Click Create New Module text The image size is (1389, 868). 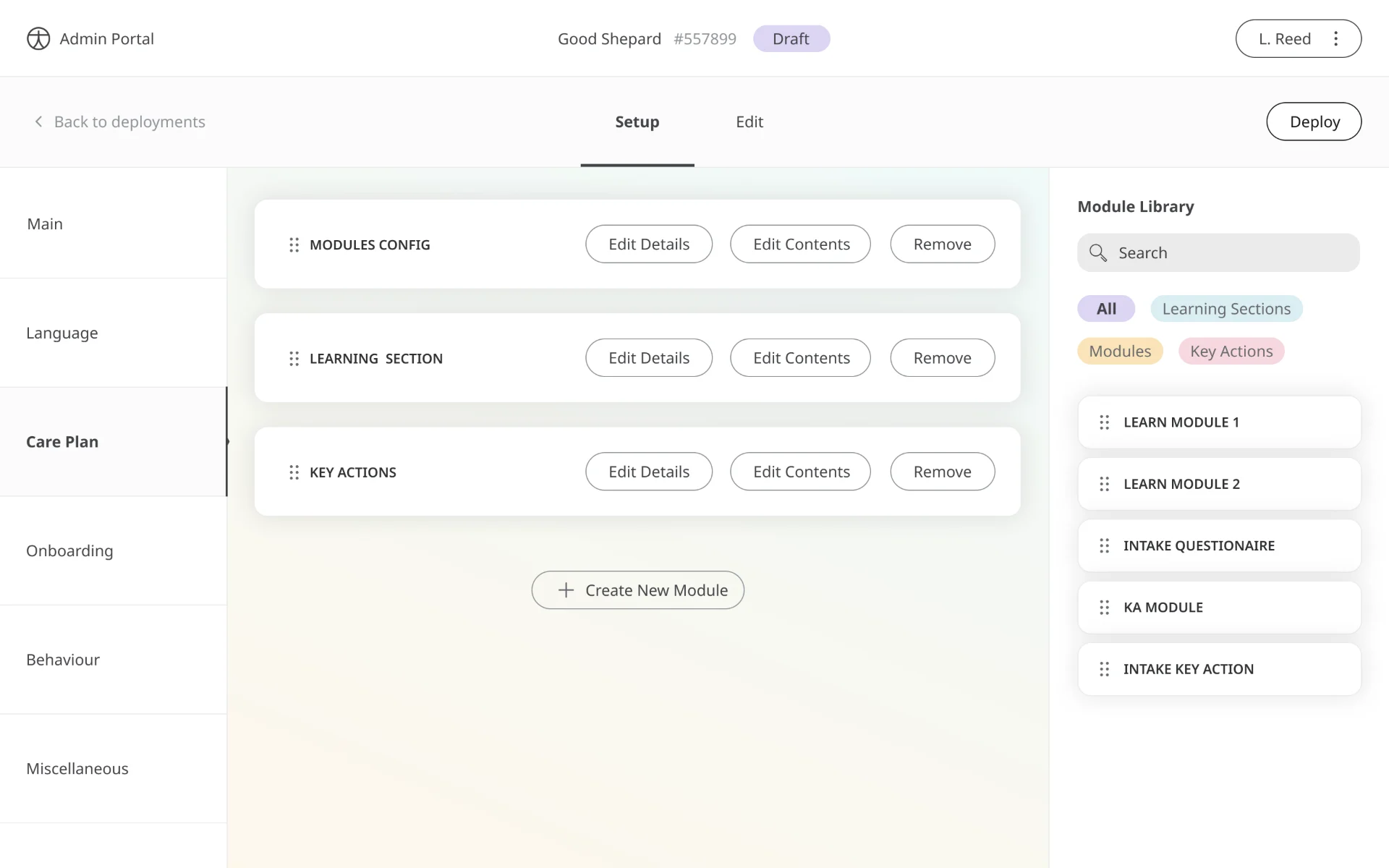point(656,590)
